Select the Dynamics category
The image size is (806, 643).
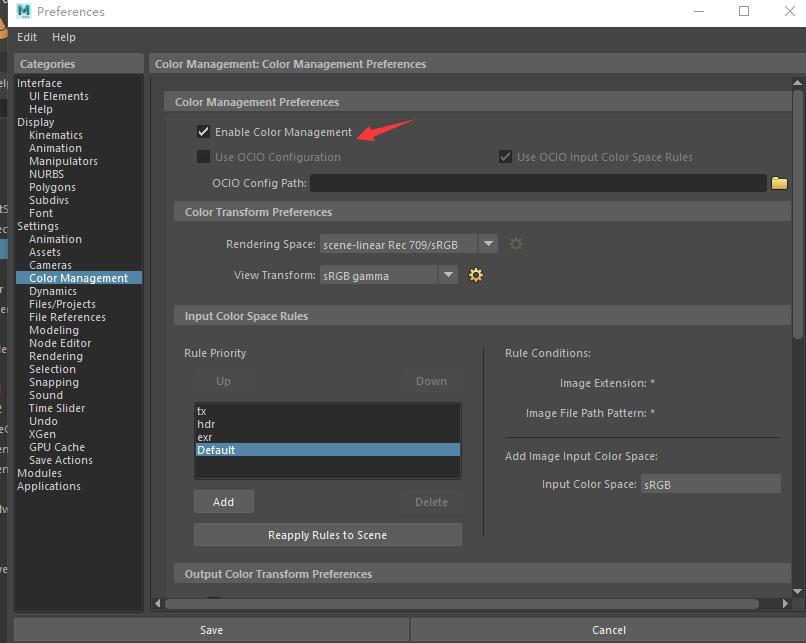(x=53, y=291)
